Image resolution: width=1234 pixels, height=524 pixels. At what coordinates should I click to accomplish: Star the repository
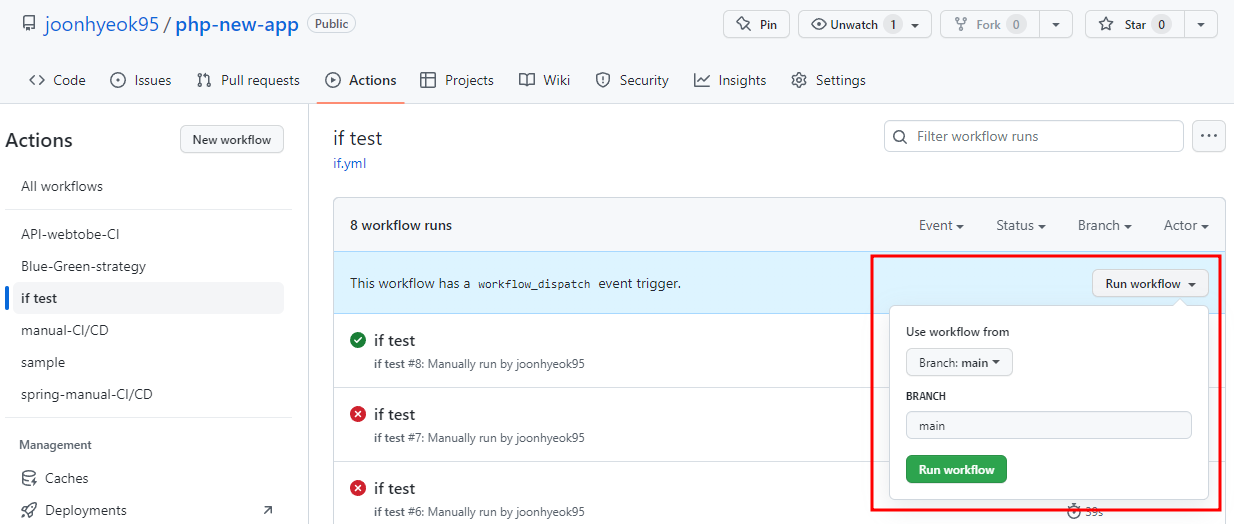[x=1134, y=24]
